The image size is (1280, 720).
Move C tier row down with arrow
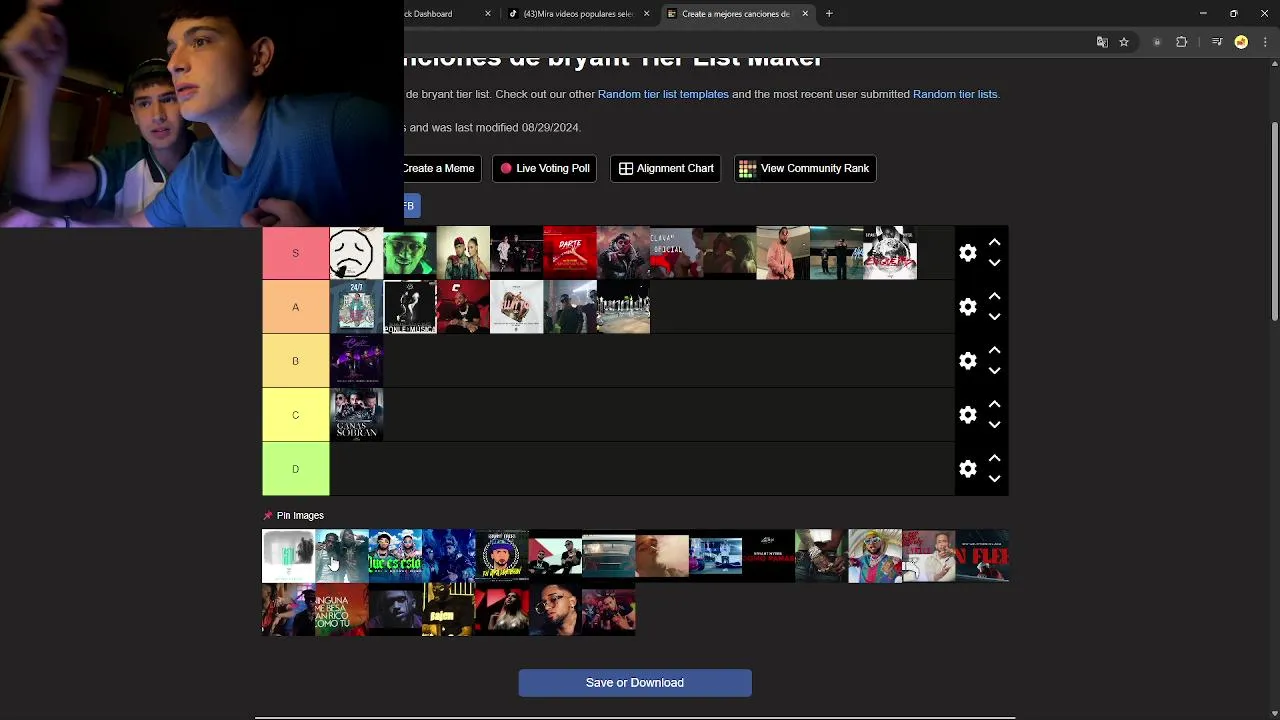(x=994, y=425)
